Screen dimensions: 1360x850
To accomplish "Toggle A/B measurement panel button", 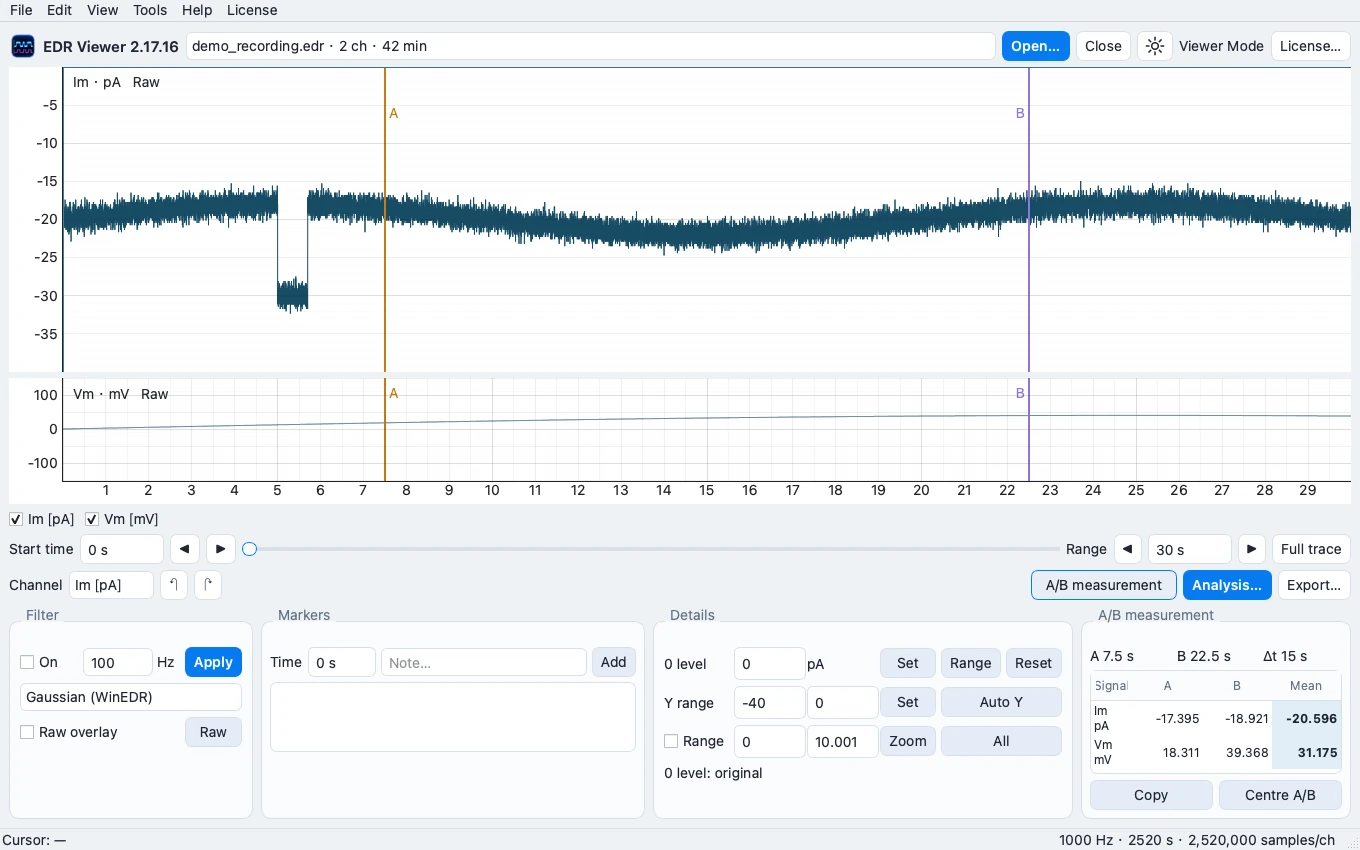I will tap(1104, 585).
